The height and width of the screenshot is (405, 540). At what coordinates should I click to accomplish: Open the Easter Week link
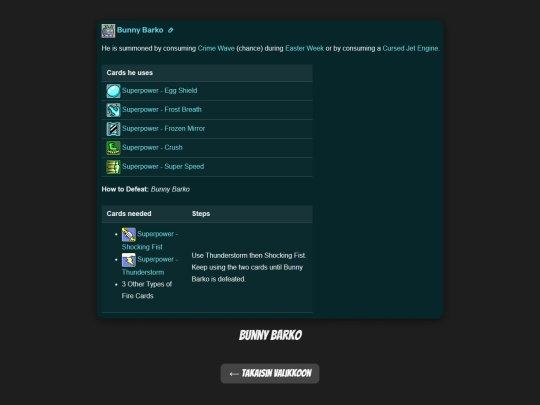(x=304, y=48)
